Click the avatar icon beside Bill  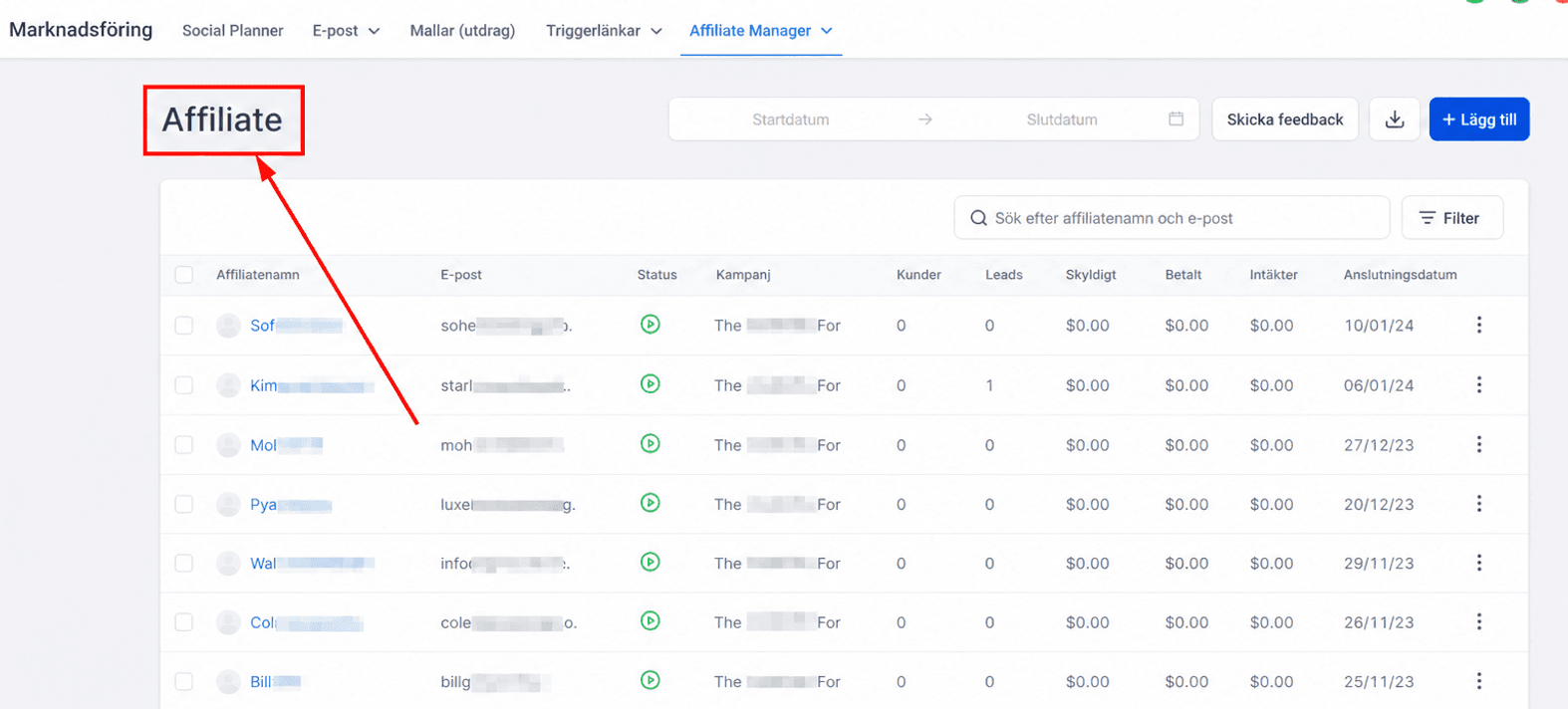pyautogui.click(x=228, y=682)
